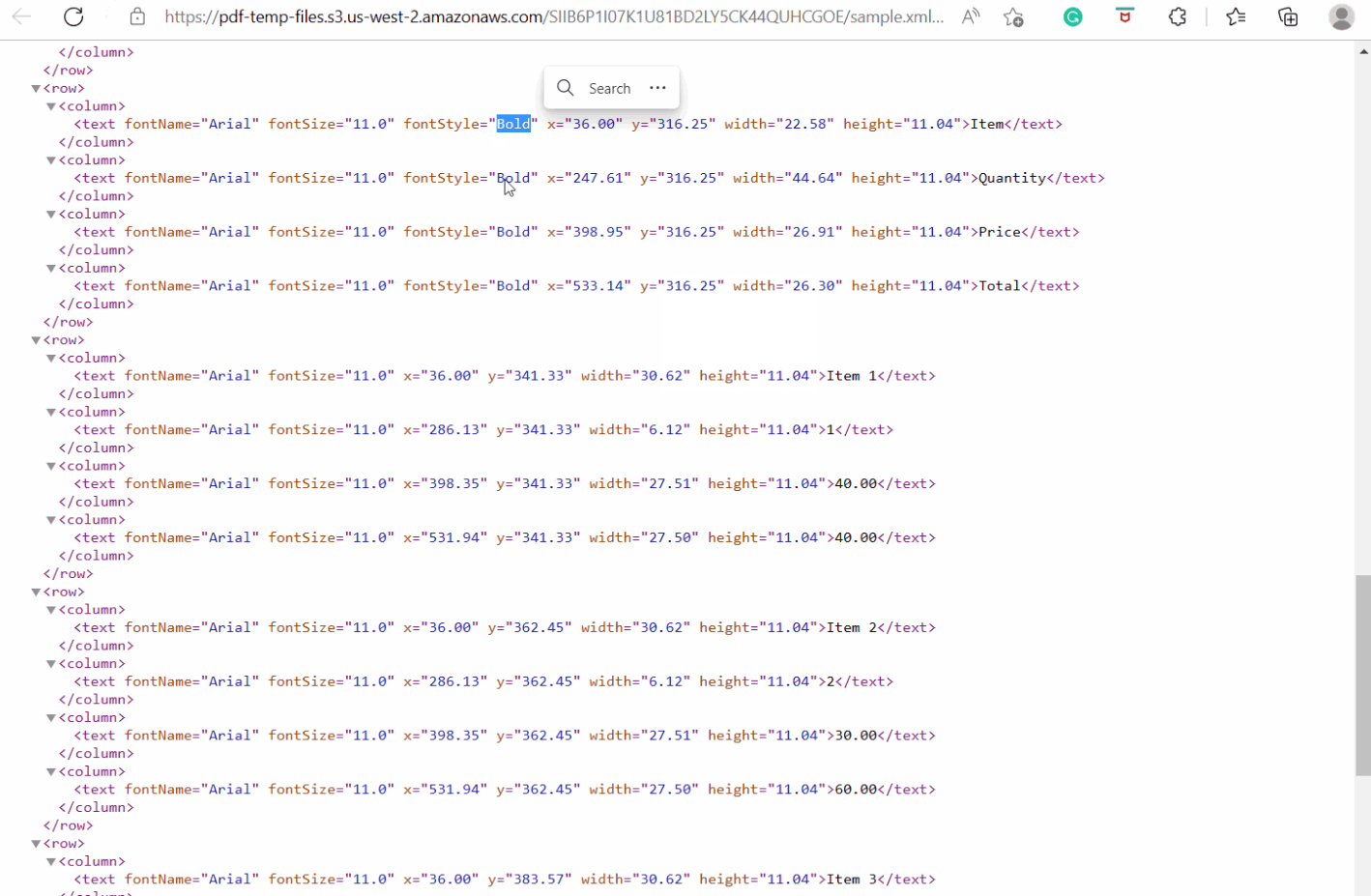The width and height of the screenshot is (1371, 896).
Task: Open more options in the Search popup
Action: pyautogui.click(x=657, y=87)
